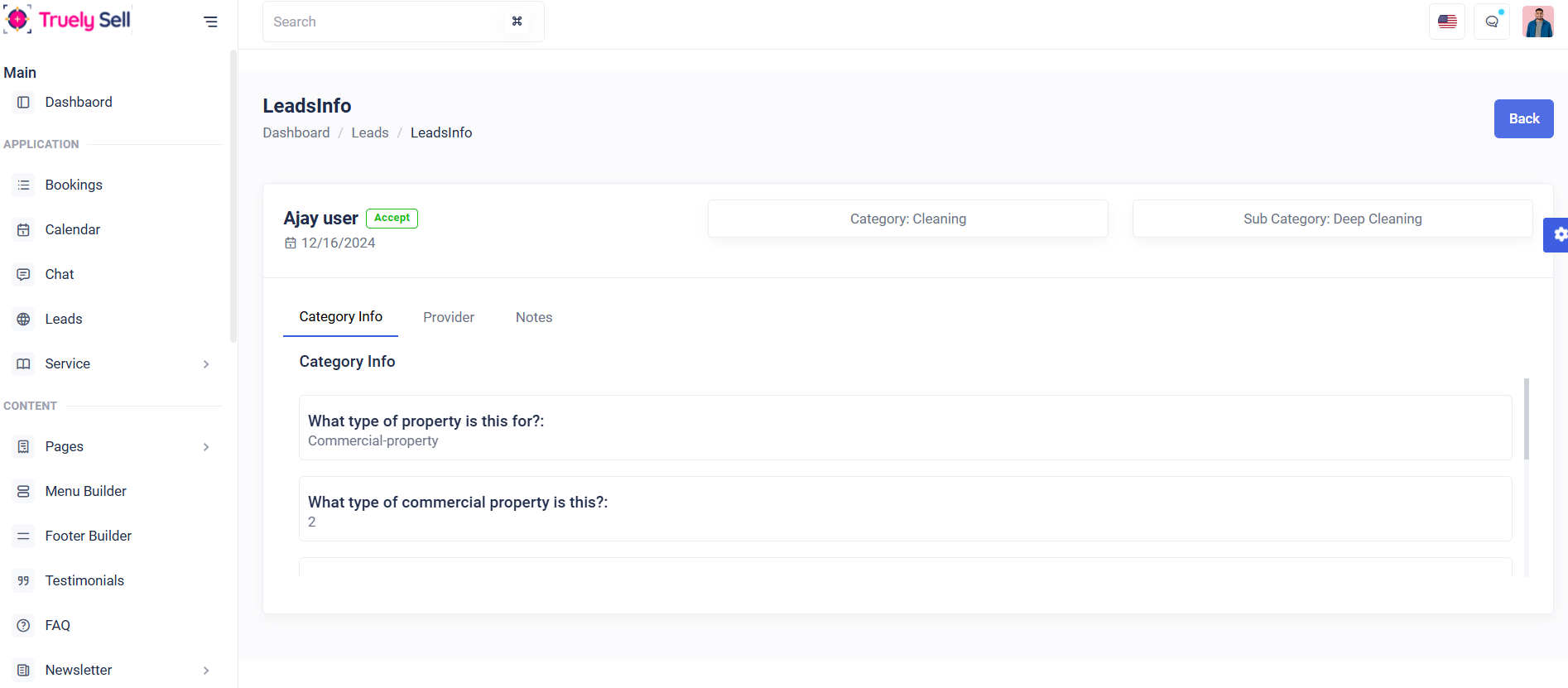Expand the Newsletter submenu
Screen dimensions: 1568x688
tap(206, 671)
